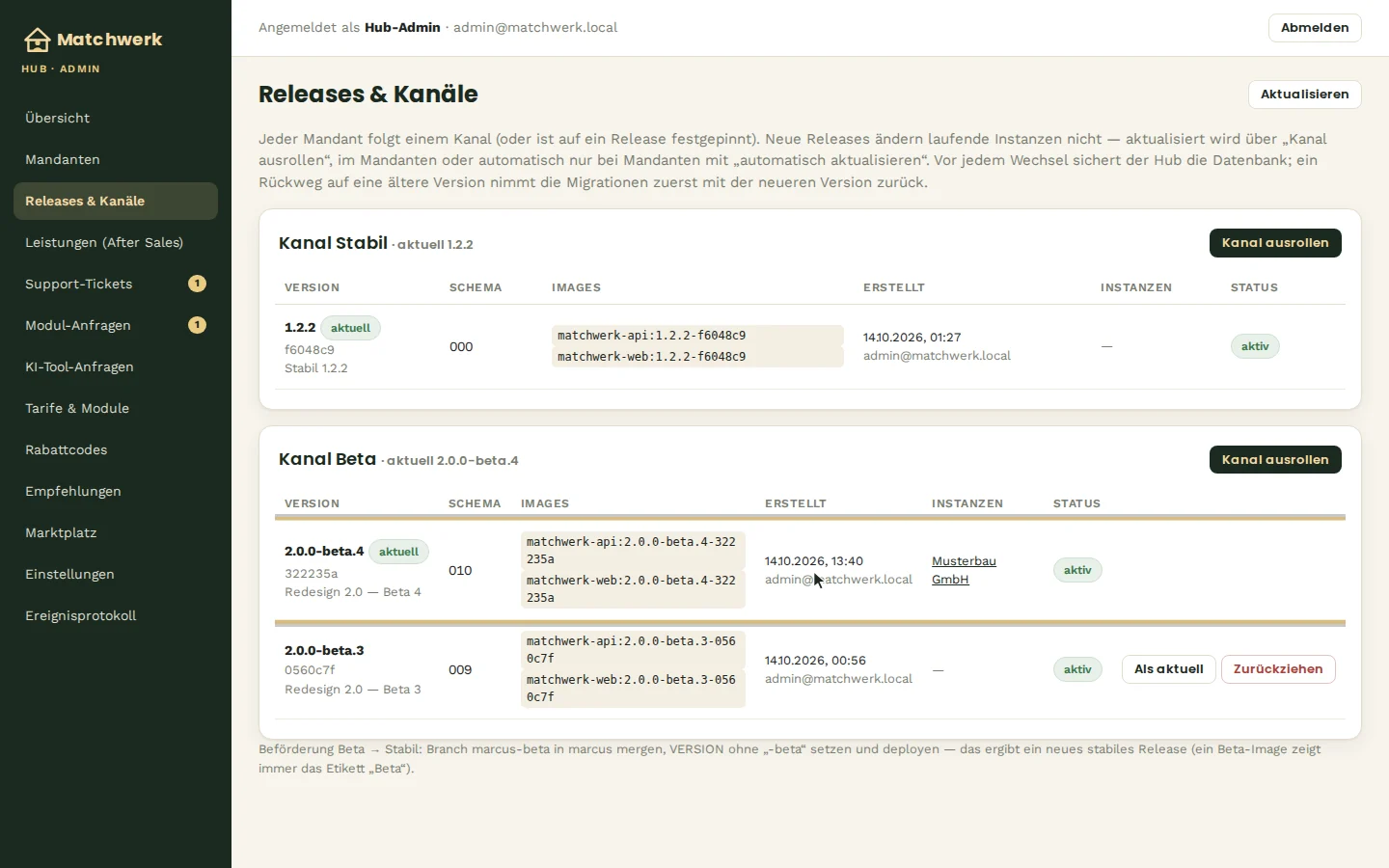Open Empfehlungen page
The width and height of the screenshot is (1389, 868).
click(x=116, y=491)
